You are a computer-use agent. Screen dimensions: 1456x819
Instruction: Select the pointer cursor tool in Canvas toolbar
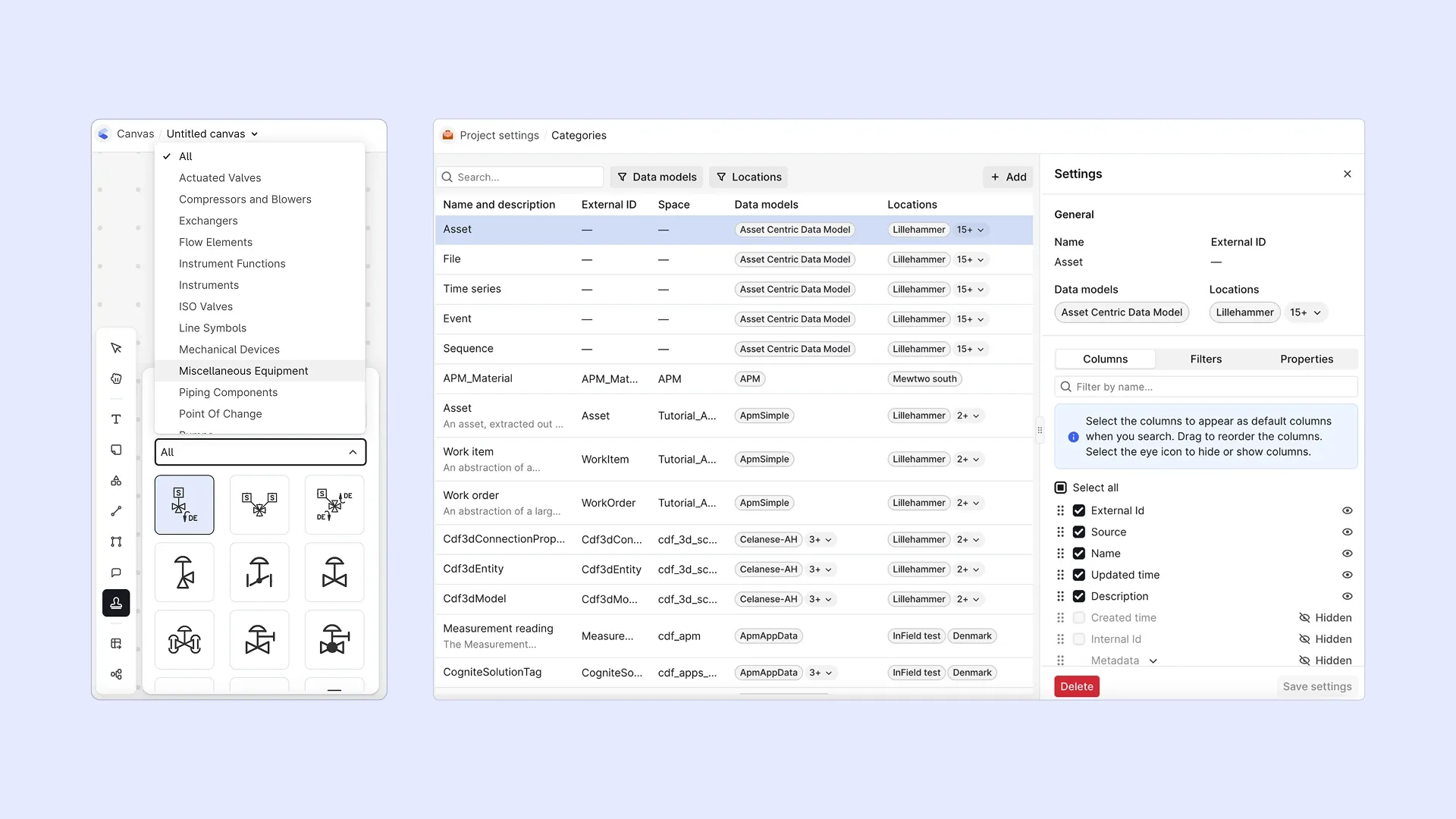[x=116, y=348]
